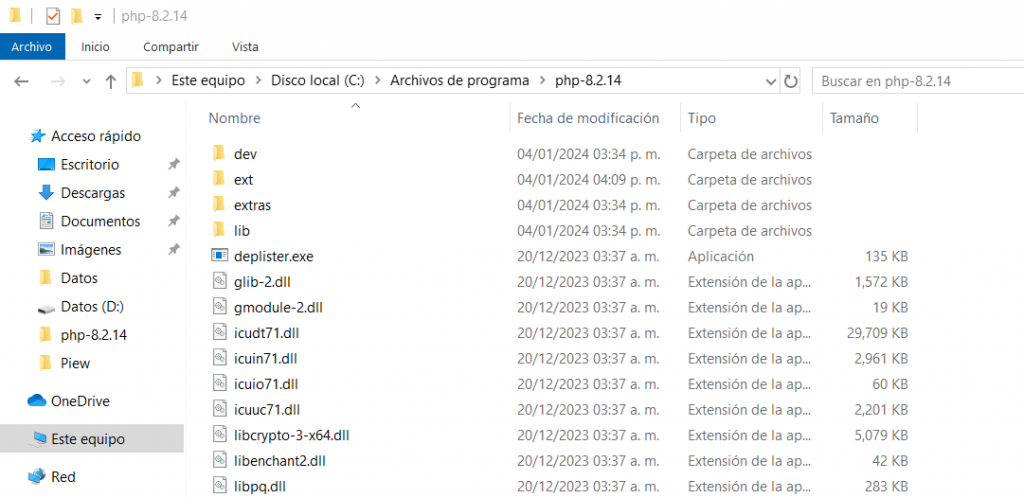Click the Properties checkmark icon in title bar
Image resolution: width=1024 pixels, height=498 pixels.
point(53,16)
